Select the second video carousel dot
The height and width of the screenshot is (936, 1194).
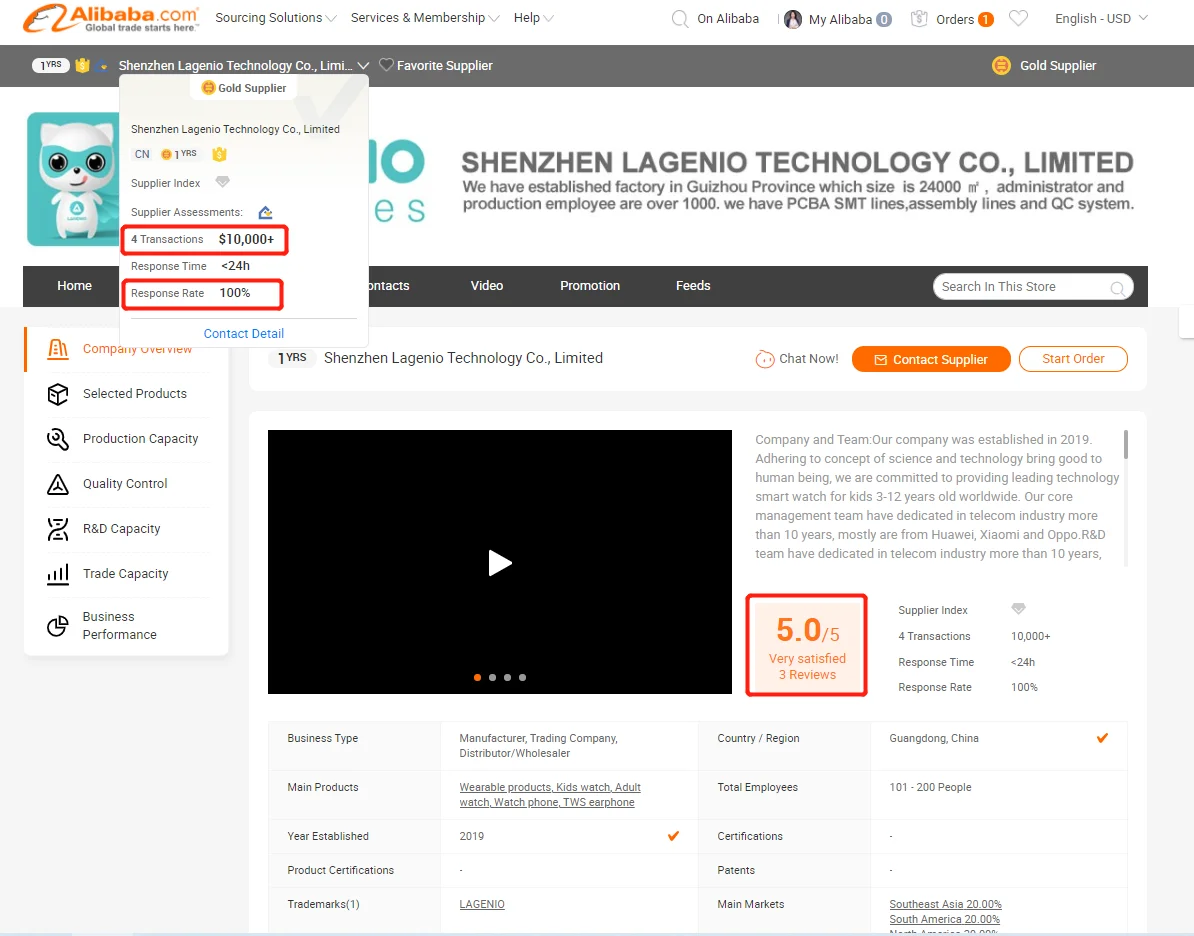pos(493,677)
